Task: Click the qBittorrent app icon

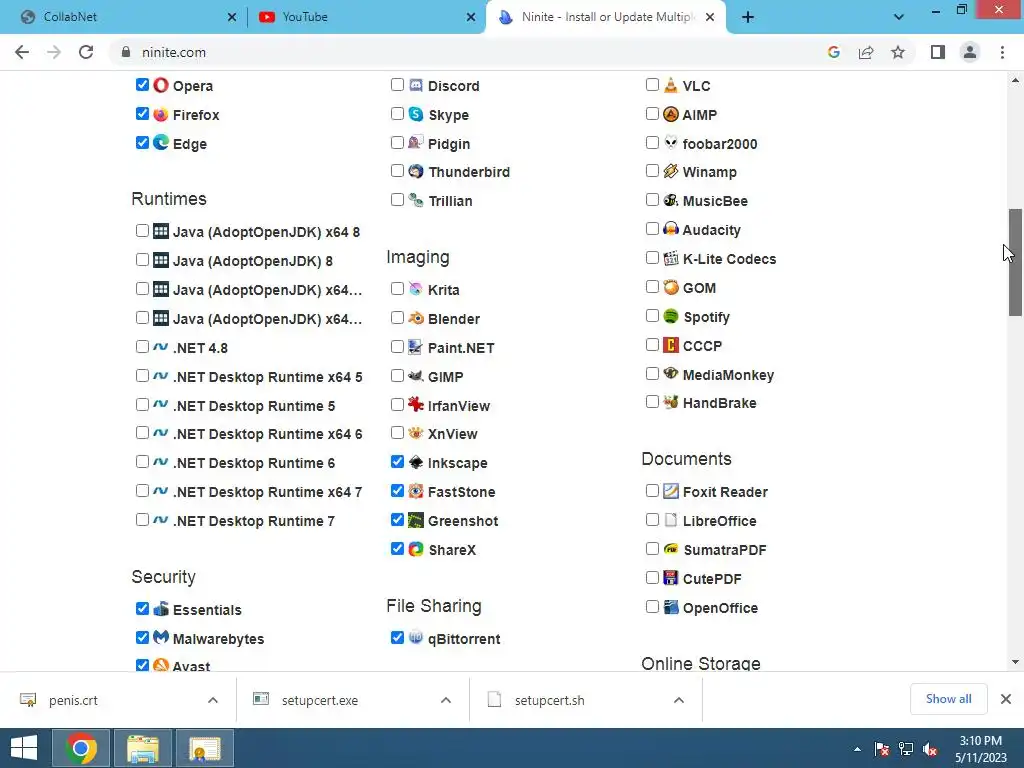Action: click(x=416, y=637)
